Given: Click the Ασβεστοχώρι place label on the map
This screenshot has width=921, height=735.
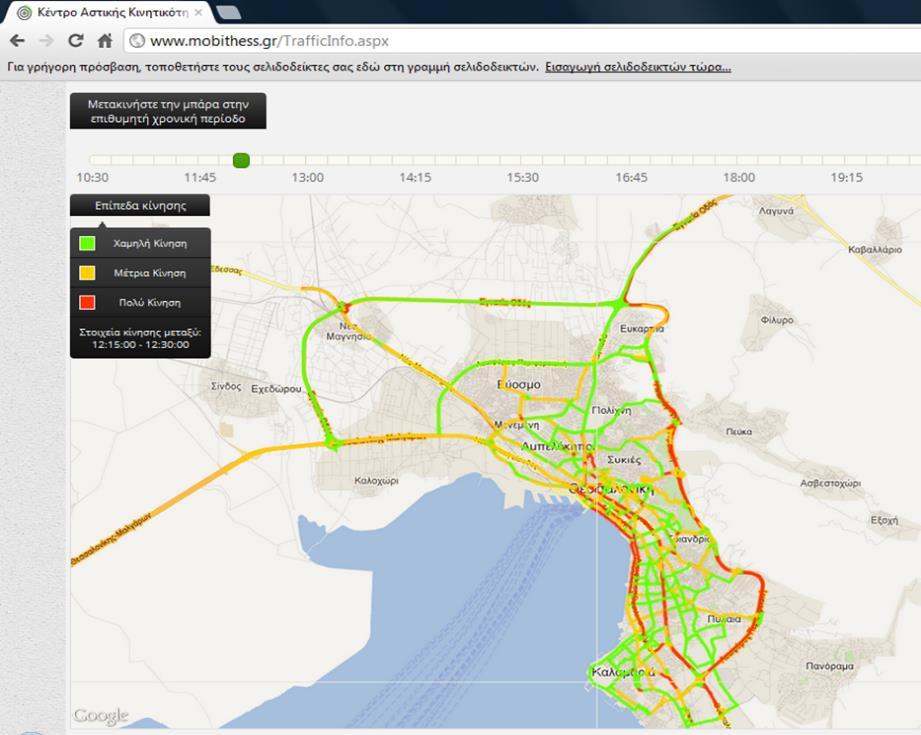Looking at the screenshot, I should (x=830, y=484).
